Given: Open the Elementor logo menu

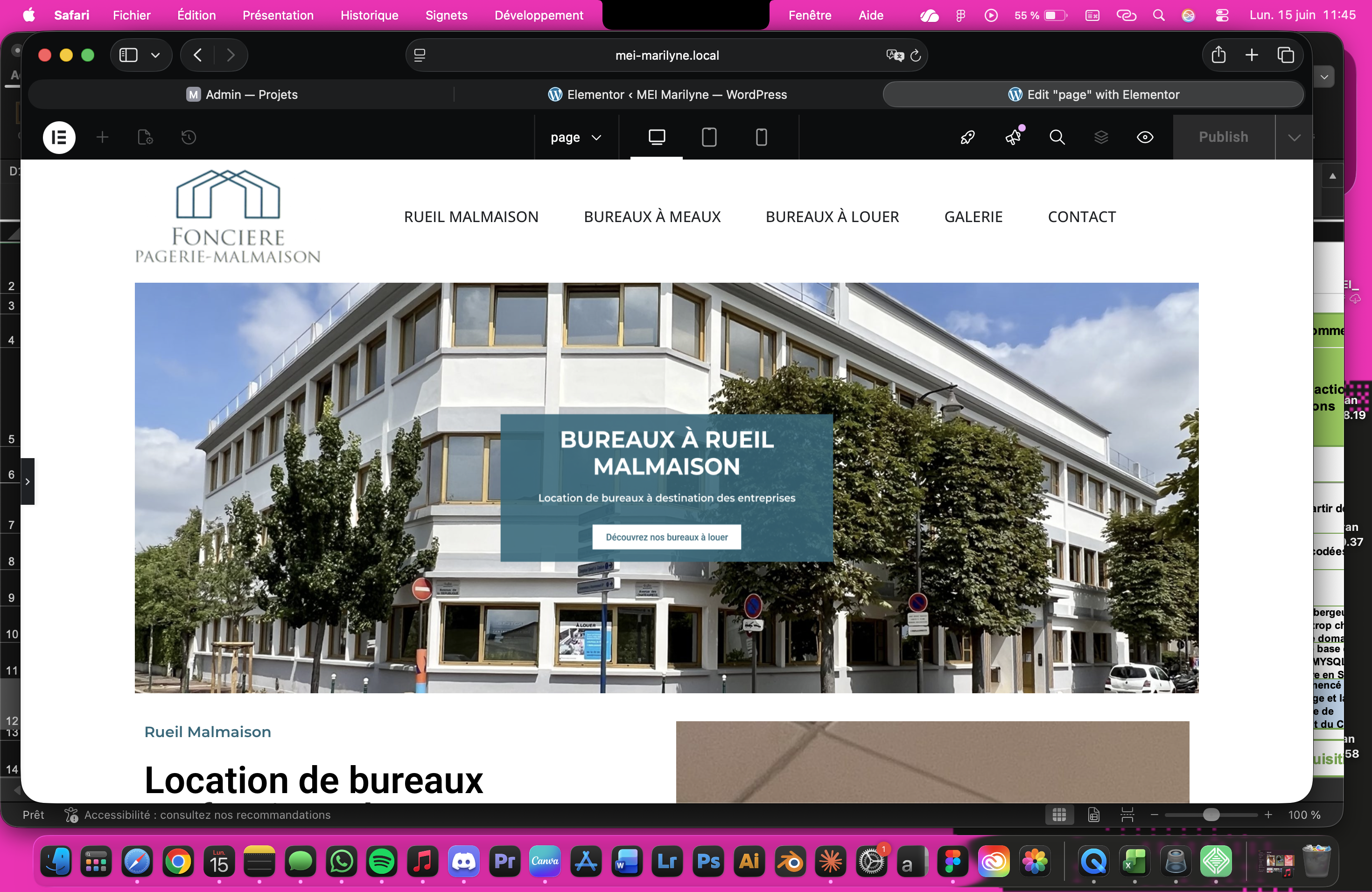Looking at the screenshot, I should (x=59, y=137).
